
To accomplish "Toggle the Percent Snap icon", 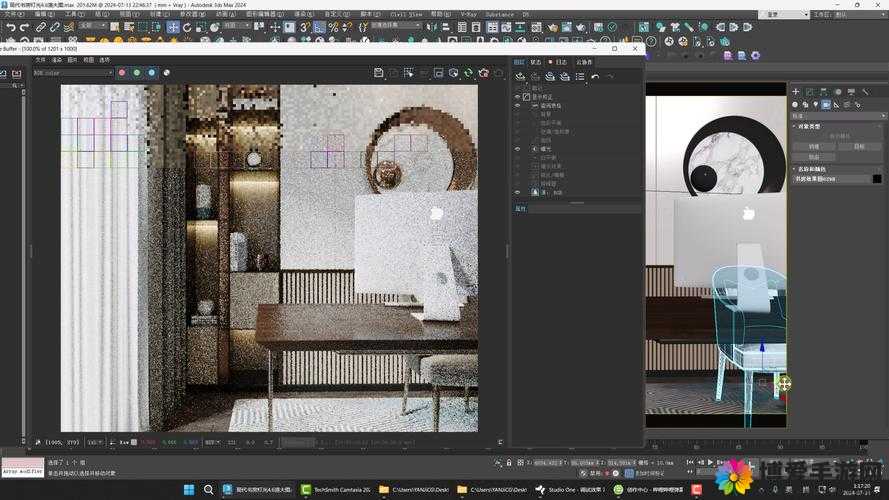I will tap(333, 27).
